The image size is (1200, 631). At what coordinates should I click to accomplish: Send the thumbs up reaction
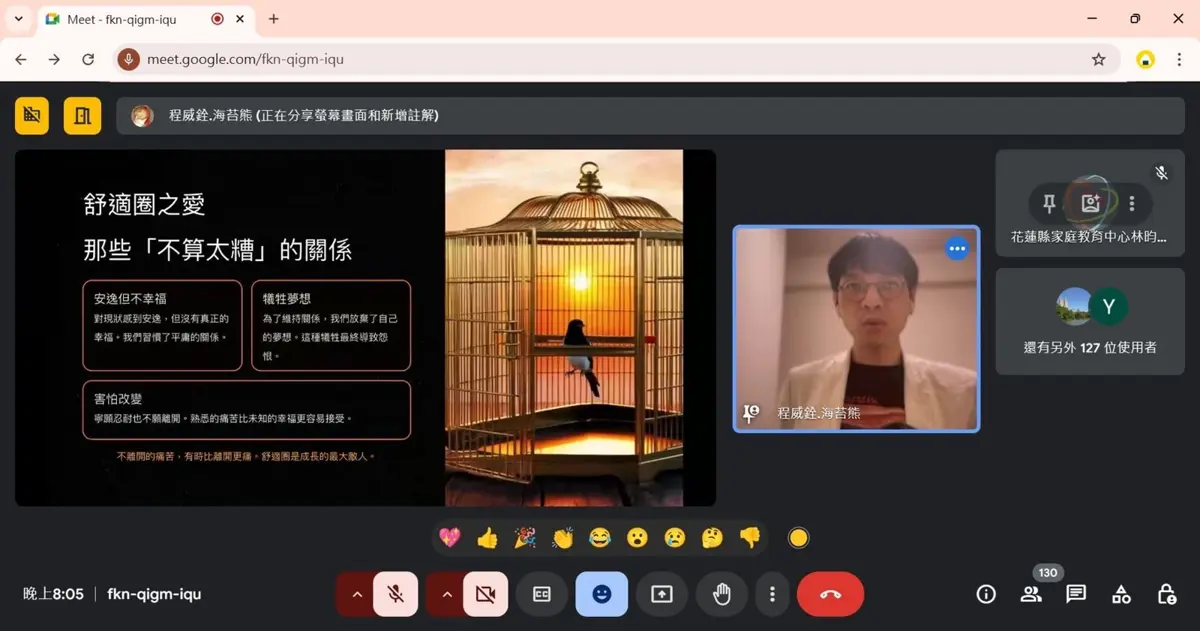[487, 538]
